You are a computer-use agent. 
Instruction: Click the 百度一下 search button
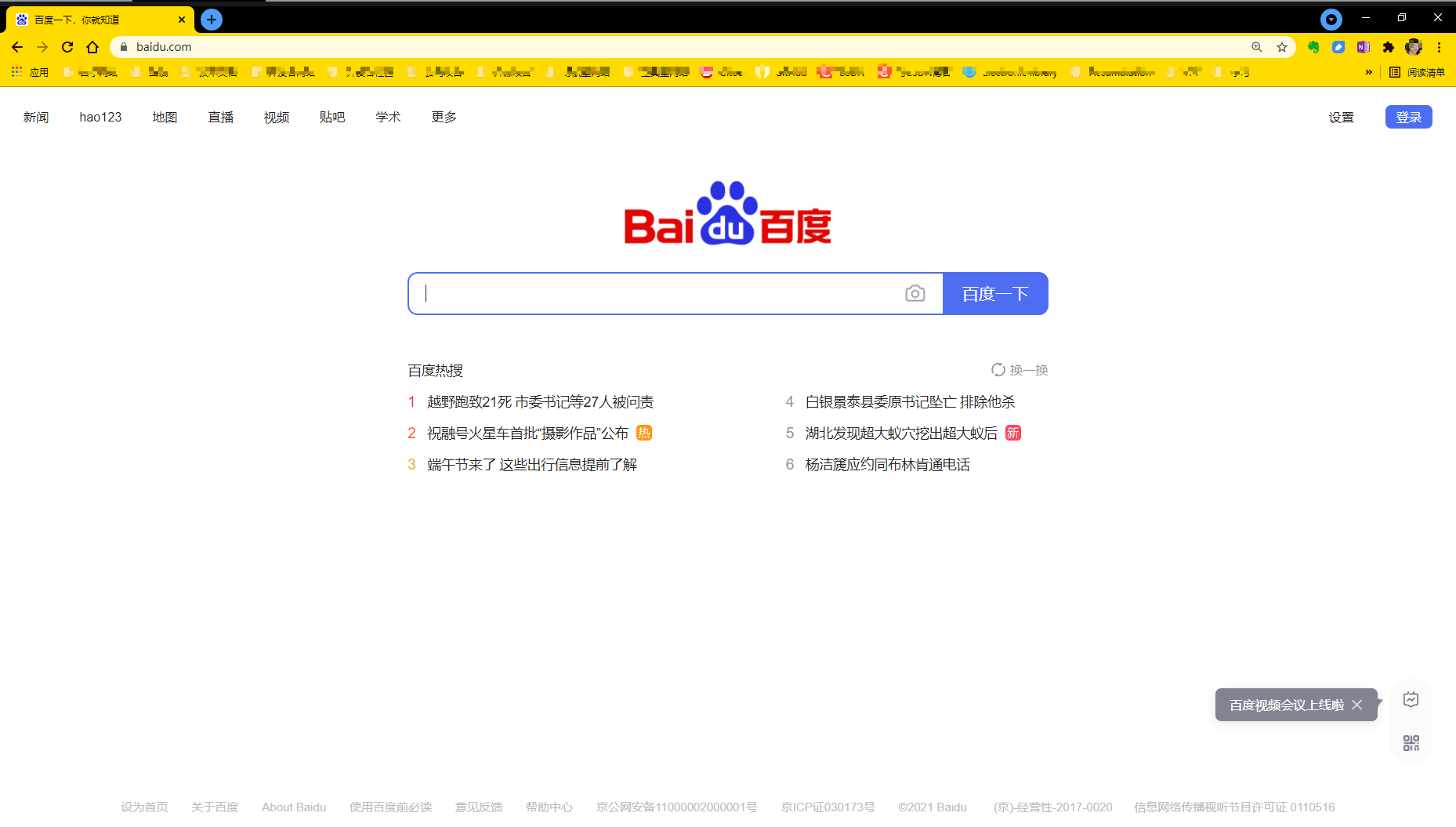[x=995, y=293]
